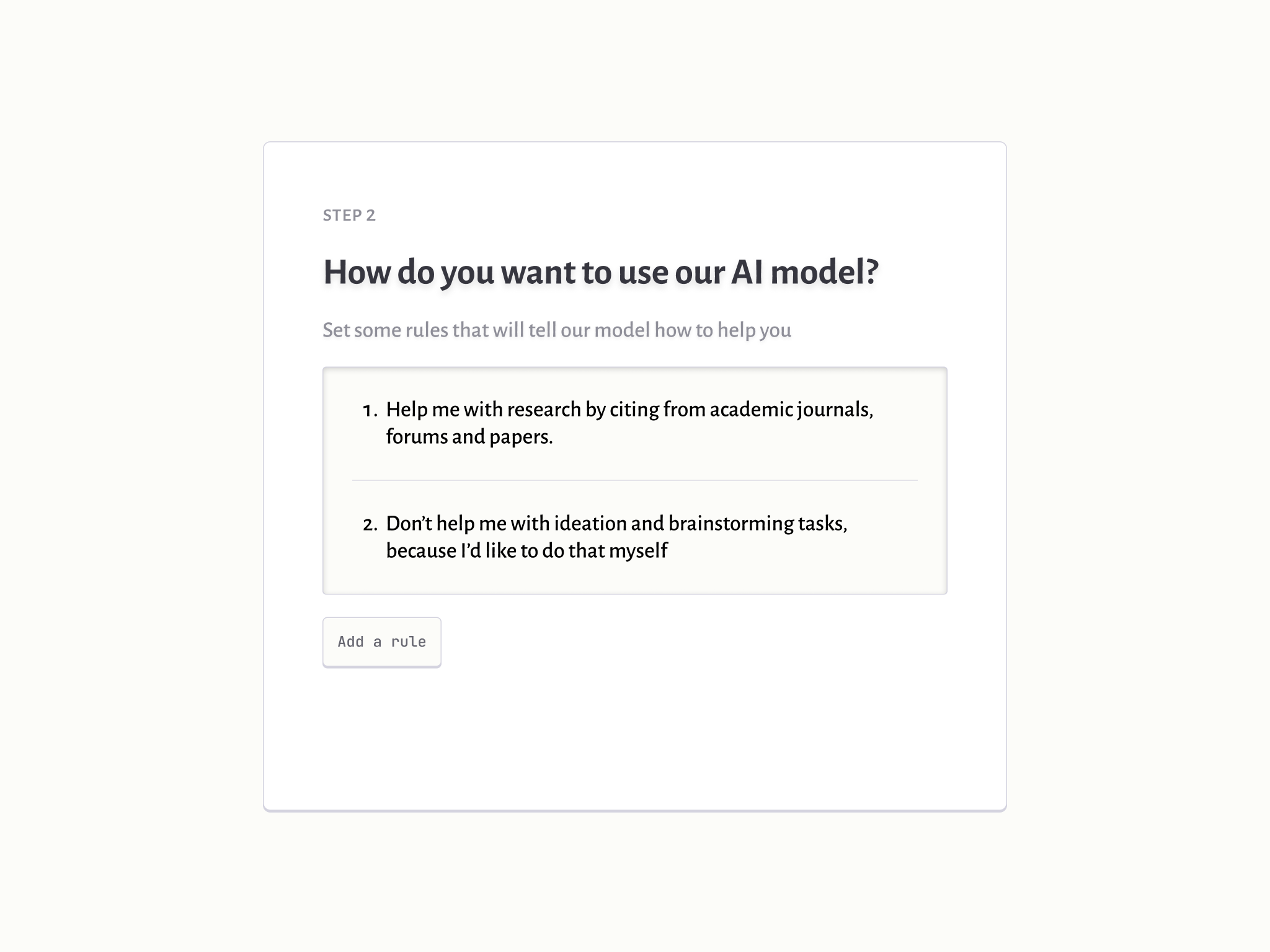
Task: Select the second rule about ideation tasks
Action: (616, 537)
